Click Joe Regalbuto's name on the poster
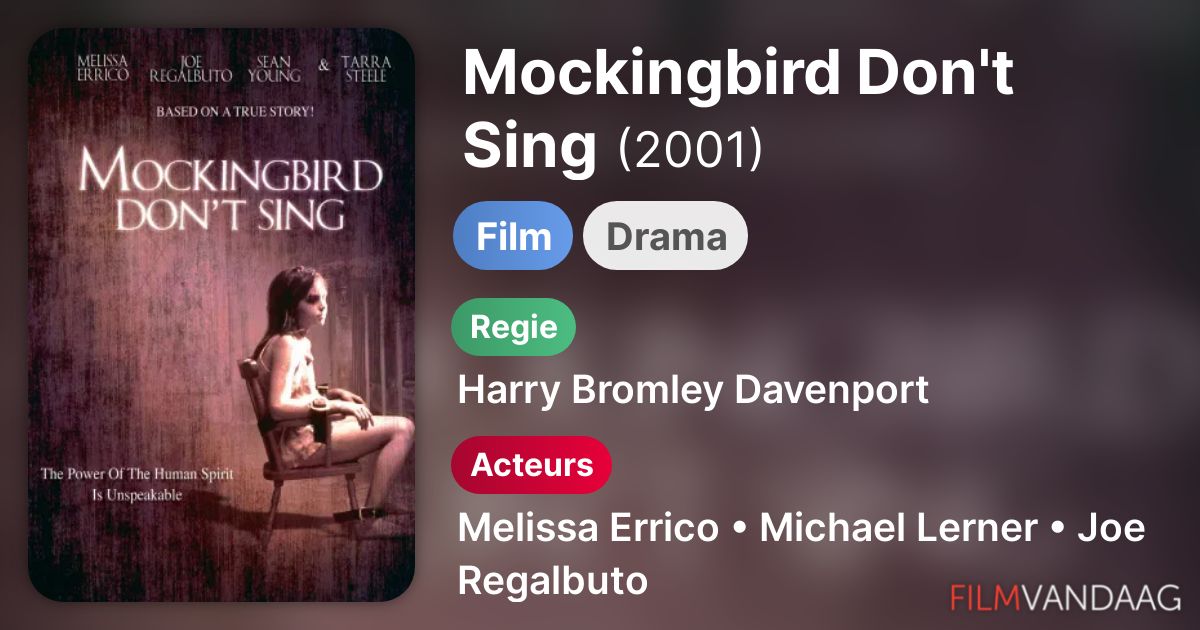Screen dimensions: 1200x630 click(191, 69)
